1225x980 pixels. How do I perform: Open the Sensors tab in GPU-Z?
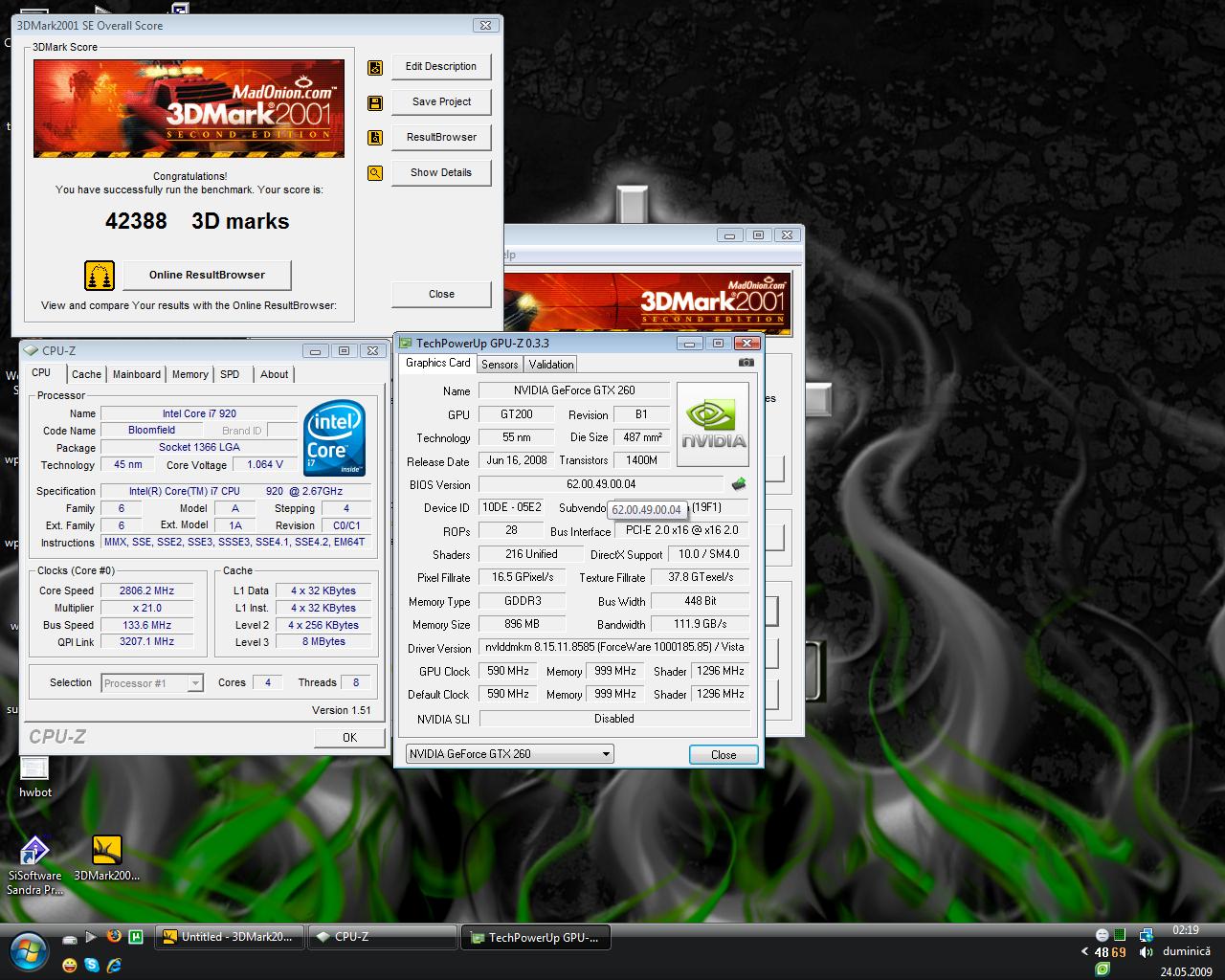(500, 365)
